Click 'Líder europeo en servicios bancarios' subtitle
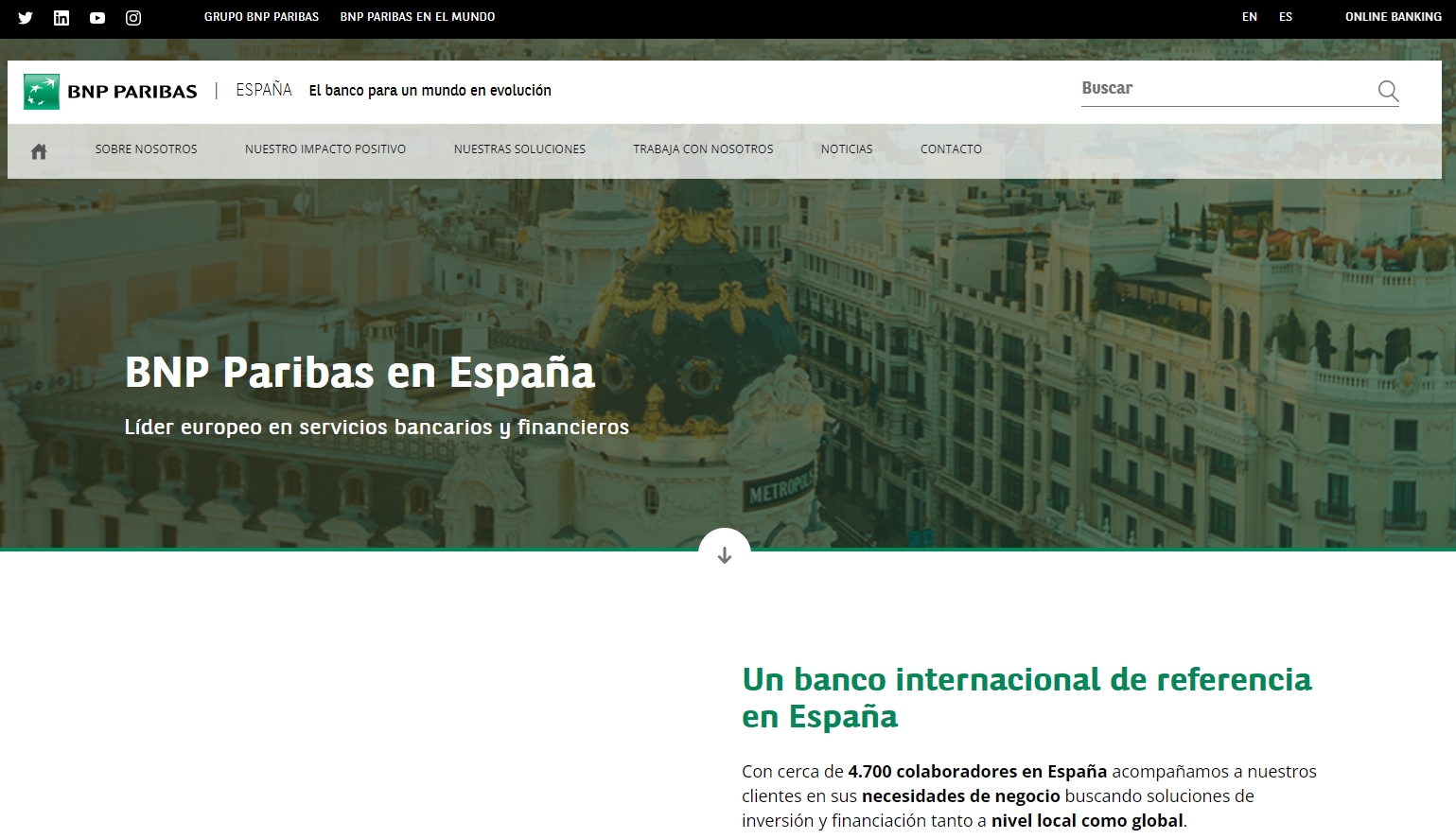 (377, 428)
